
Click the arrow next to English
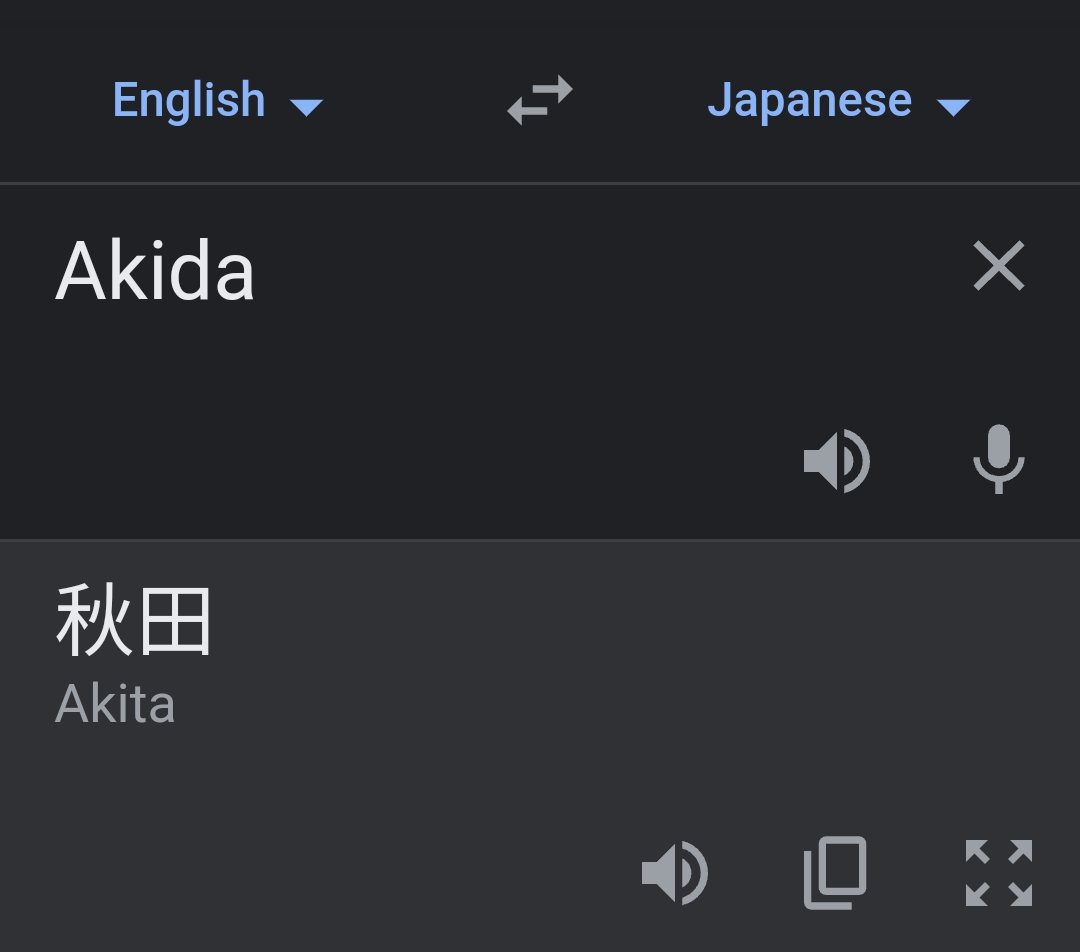(307, 107)
